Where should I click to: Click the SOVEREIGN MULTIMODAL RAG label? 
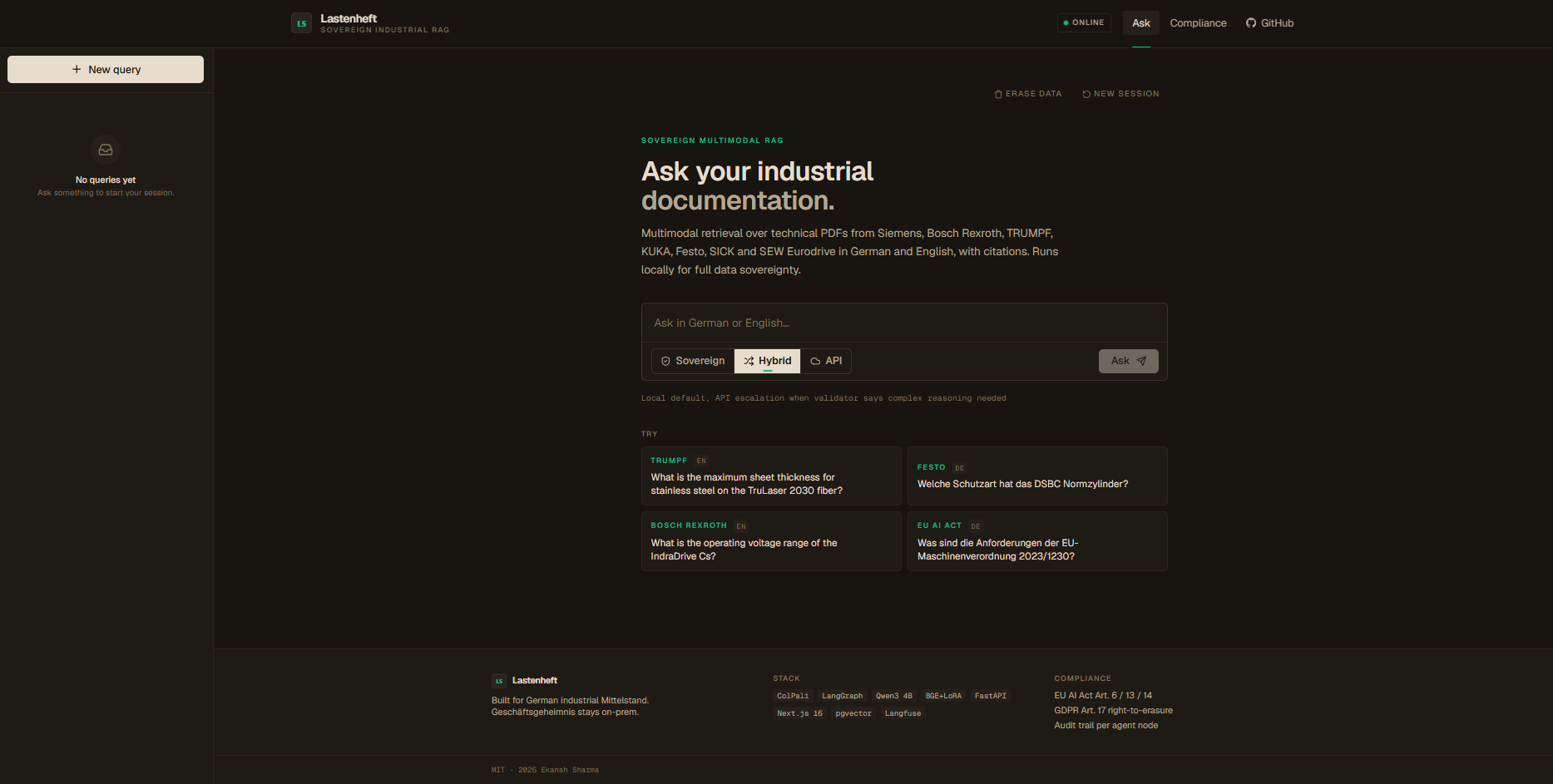(712, 141)
